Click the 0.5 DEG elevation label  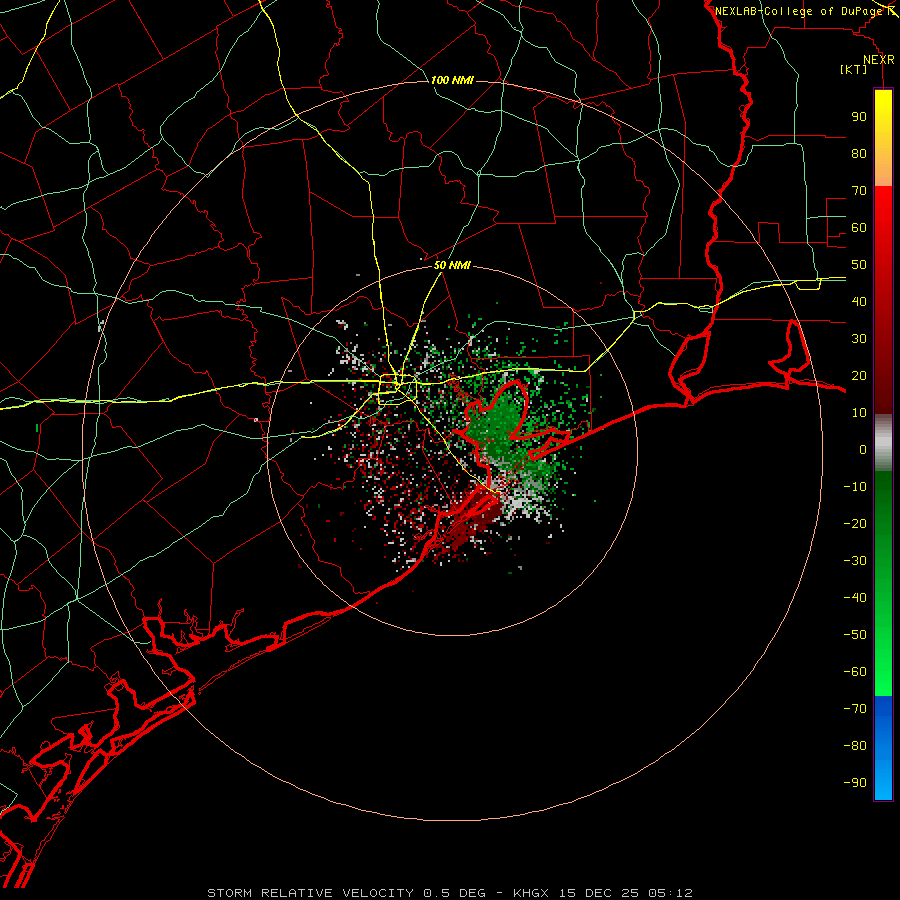point(455,893)
